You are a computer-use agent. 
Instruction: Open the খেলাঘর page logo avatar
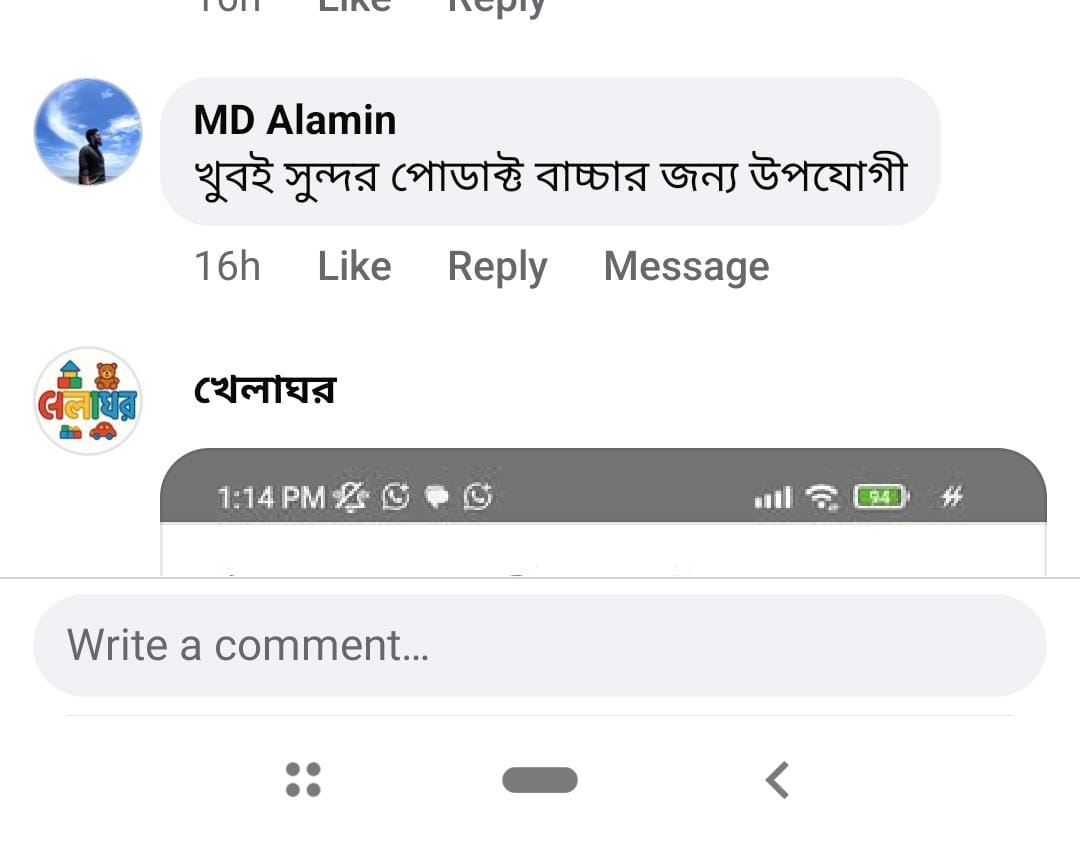(x=88, y=401)
